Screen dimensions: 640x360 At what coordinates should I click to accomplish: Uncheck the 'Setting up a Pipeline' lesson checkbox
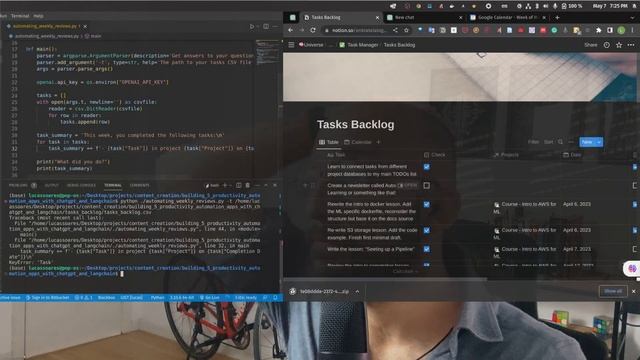tap(427, 249)
